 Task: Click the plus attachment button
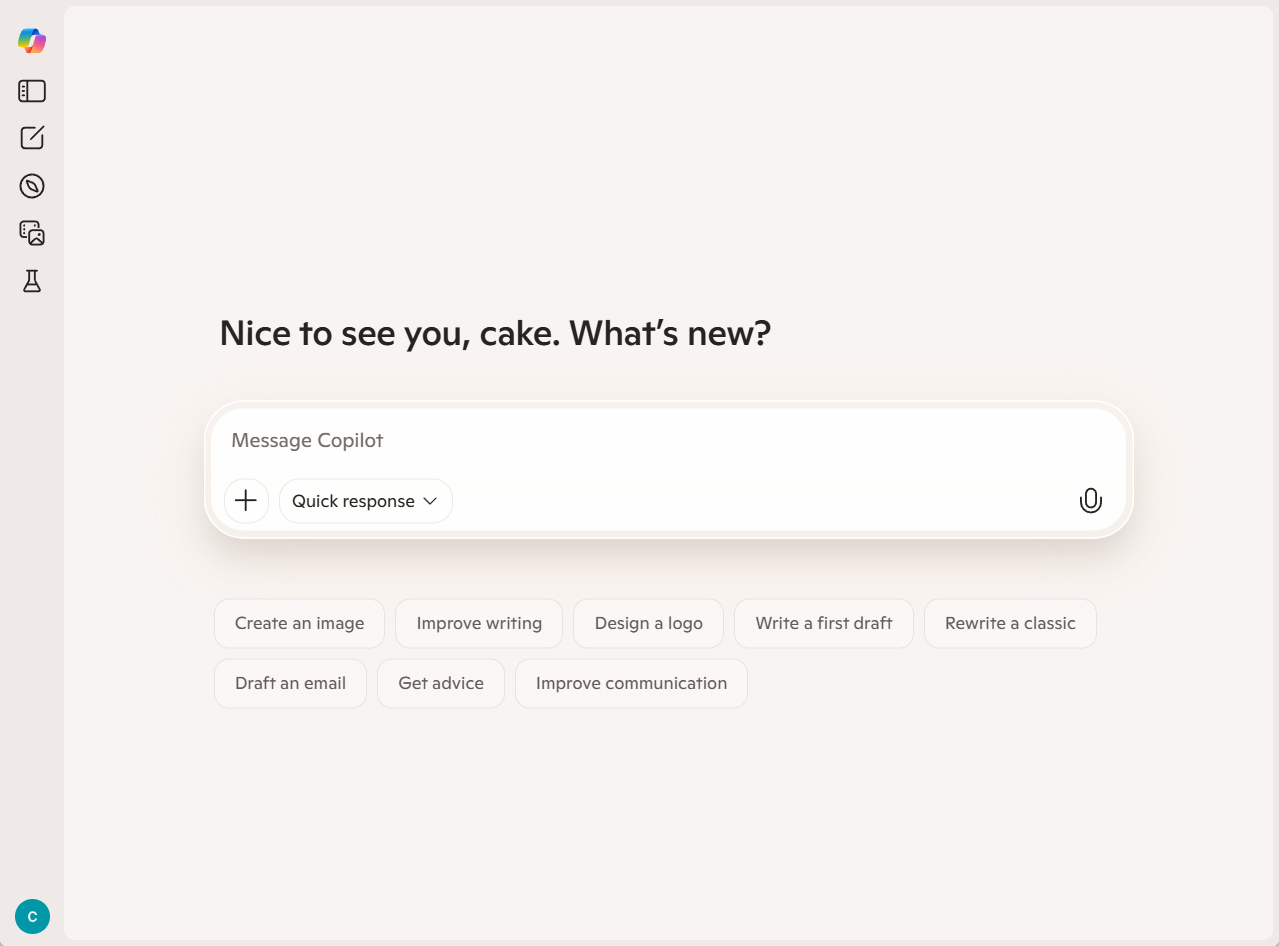(246, 501)
